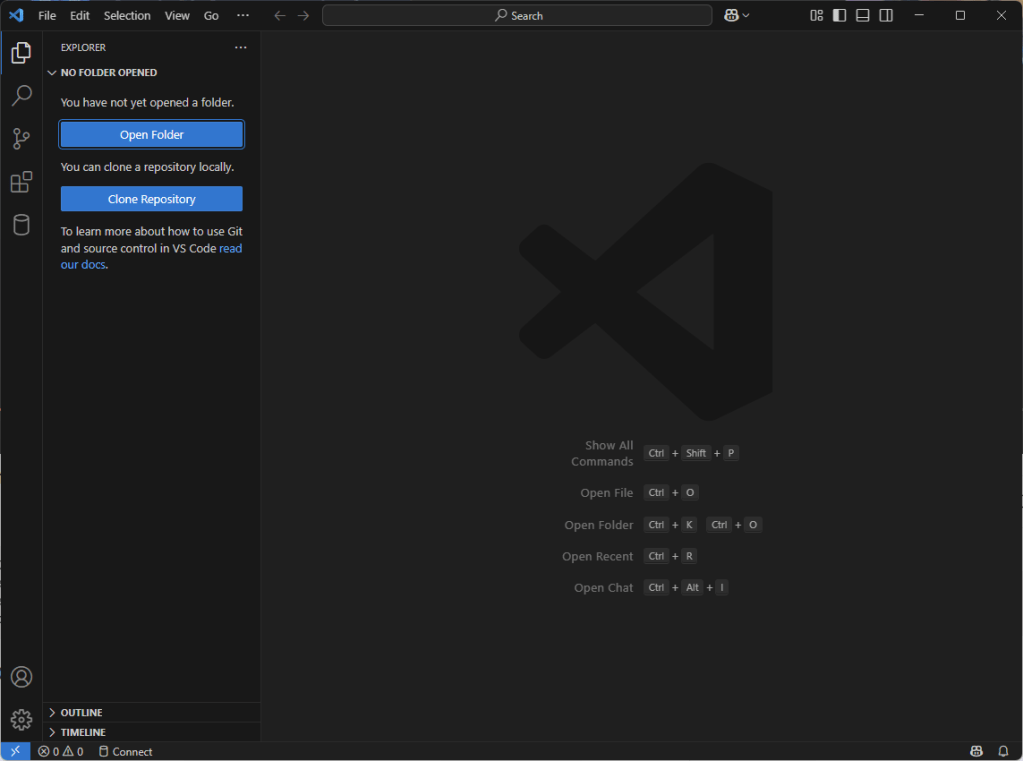Toggle the Secondary Side Bar
The height and width of the screenshot is (761, 1023).
point(886,15)
